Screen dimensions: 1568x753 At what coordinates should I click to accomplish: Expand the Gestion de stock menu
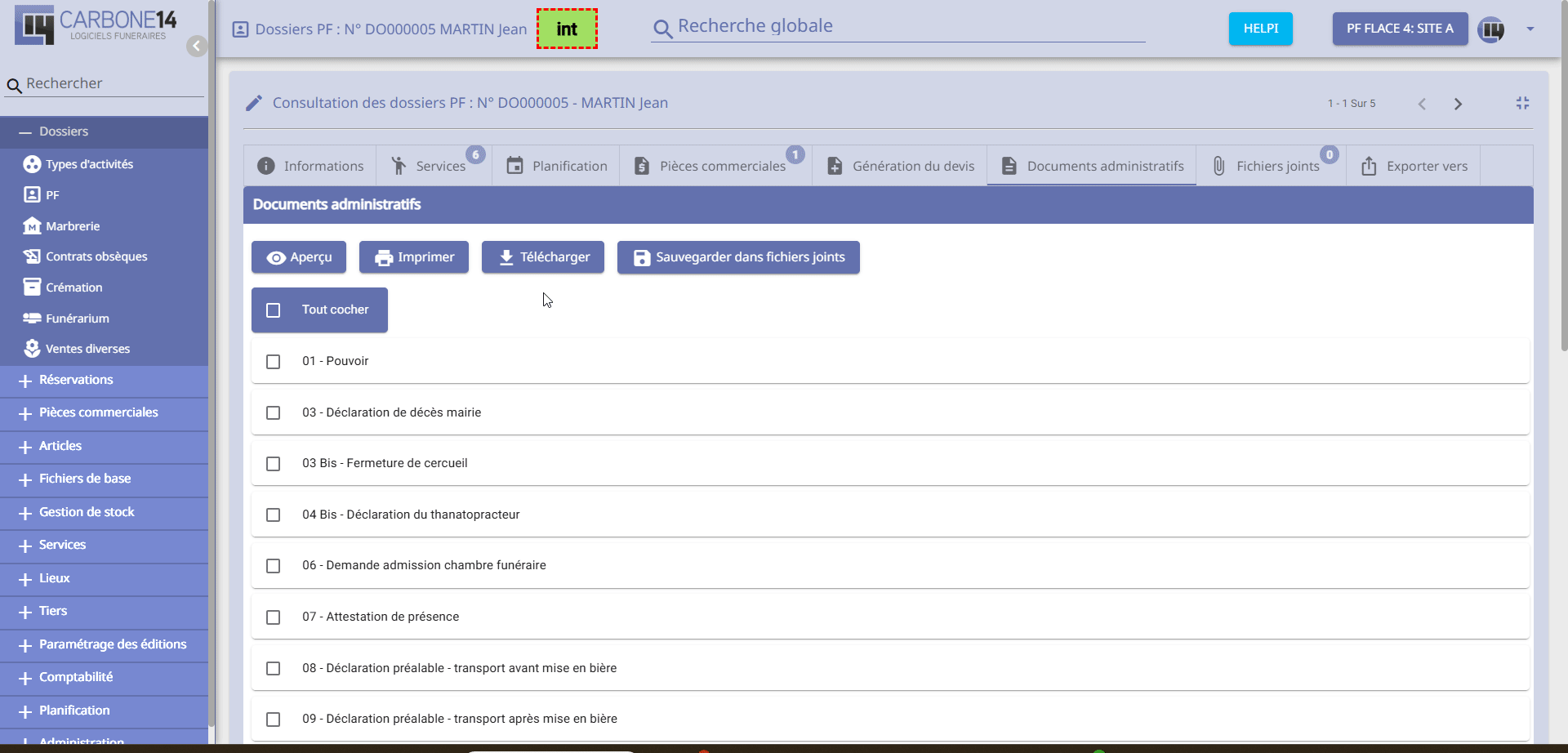pos(87,513)
